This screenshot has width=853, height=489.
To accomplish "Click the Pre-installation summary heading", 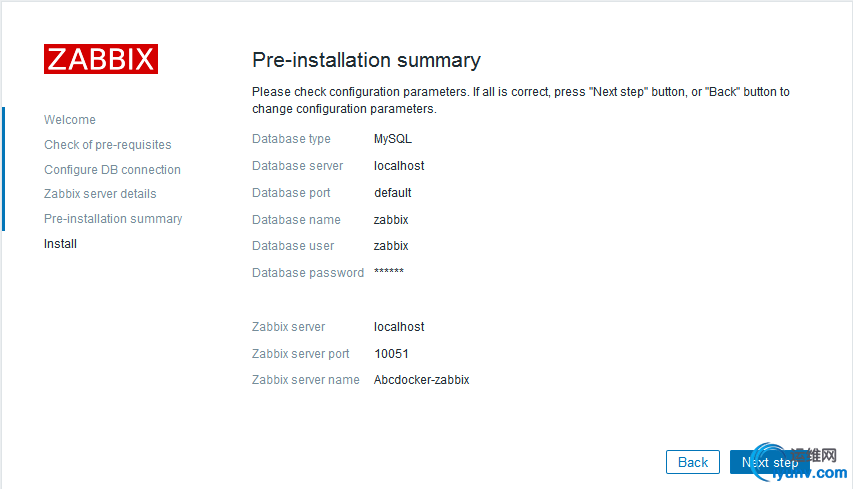I will pos(366,60).
